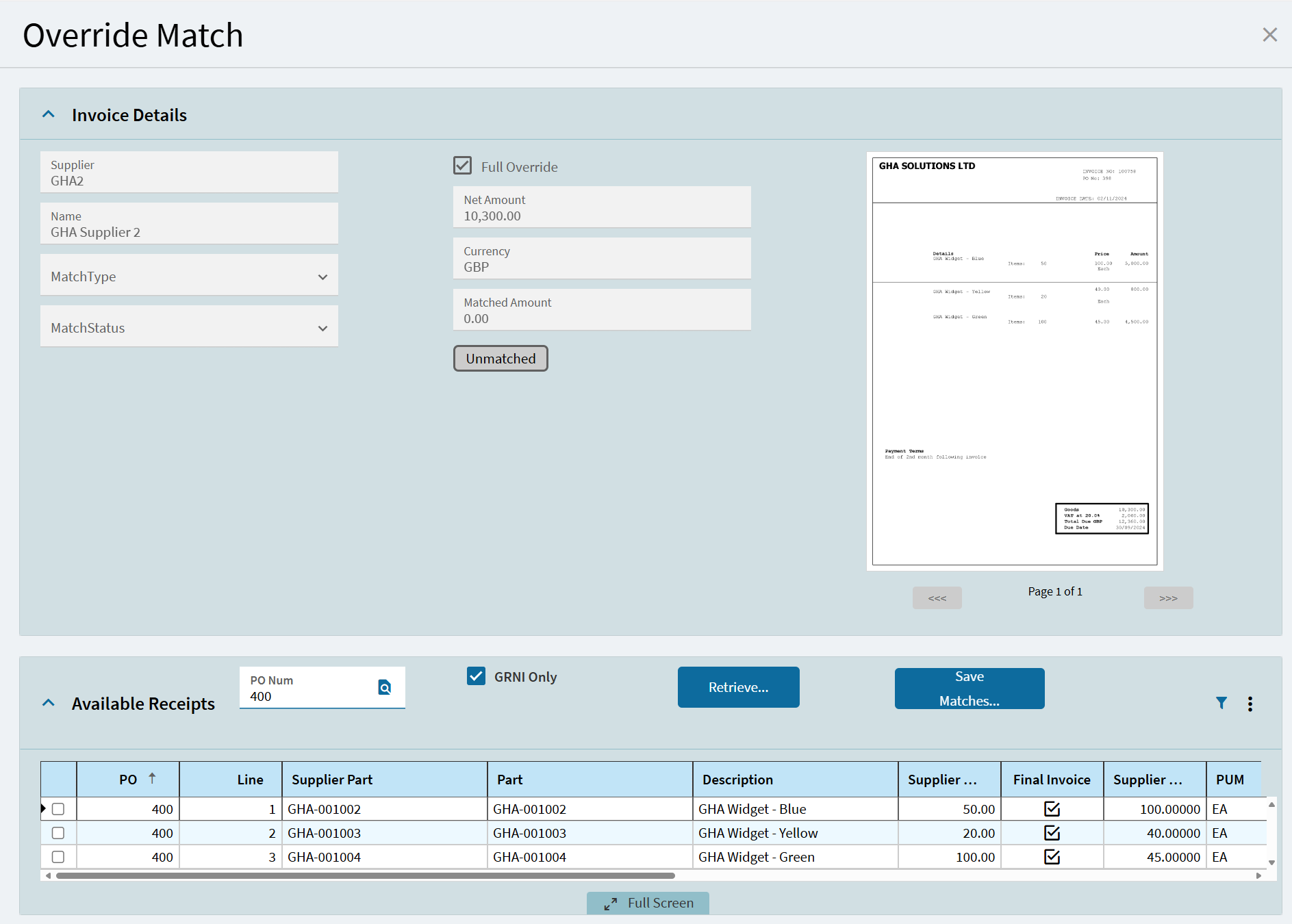
Task: Click the invoice document preview thumbnail
Action: coord(1014,361)
